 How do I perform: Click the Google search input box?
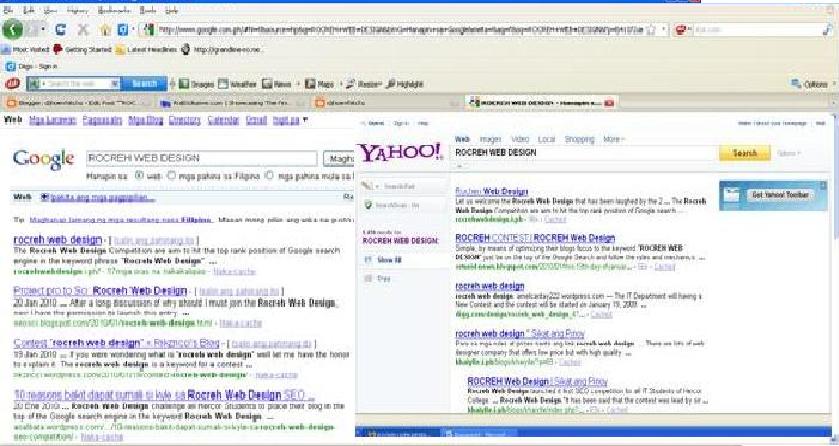tap(201, 158)
